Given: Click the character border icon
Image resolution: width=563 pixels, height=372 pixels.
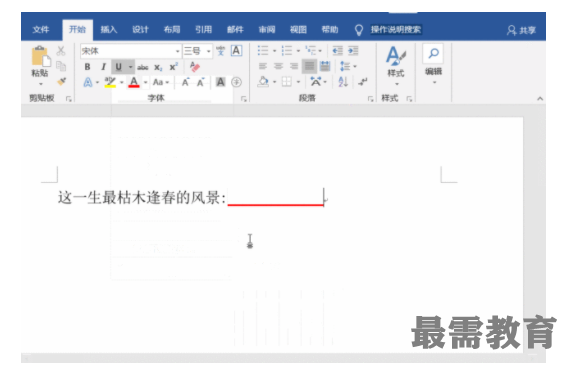Looking at the screenshot, I should [236, 51].
